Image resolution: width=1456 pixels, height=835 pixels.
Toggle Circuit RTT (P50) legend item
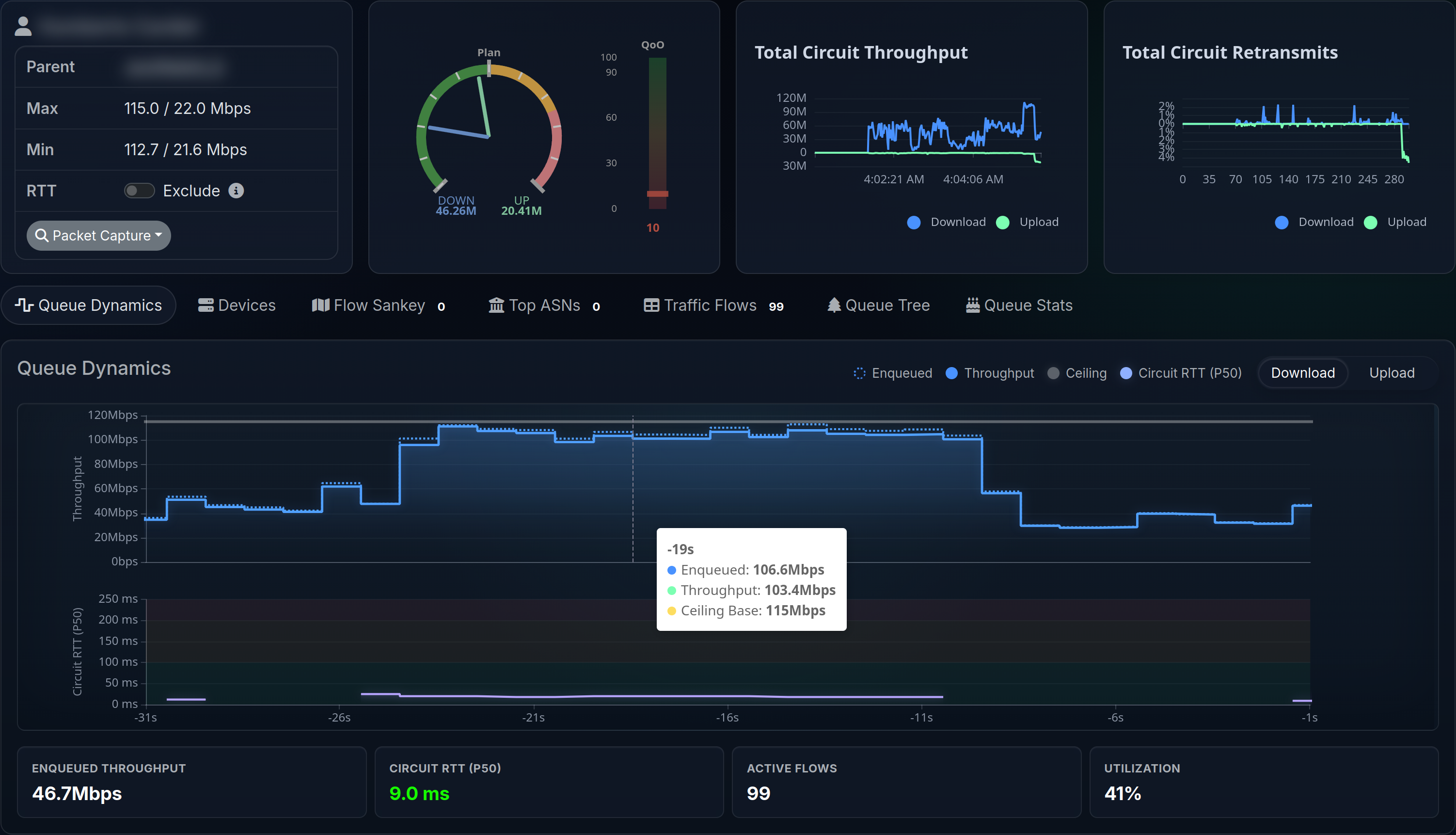coord(1181,373)
